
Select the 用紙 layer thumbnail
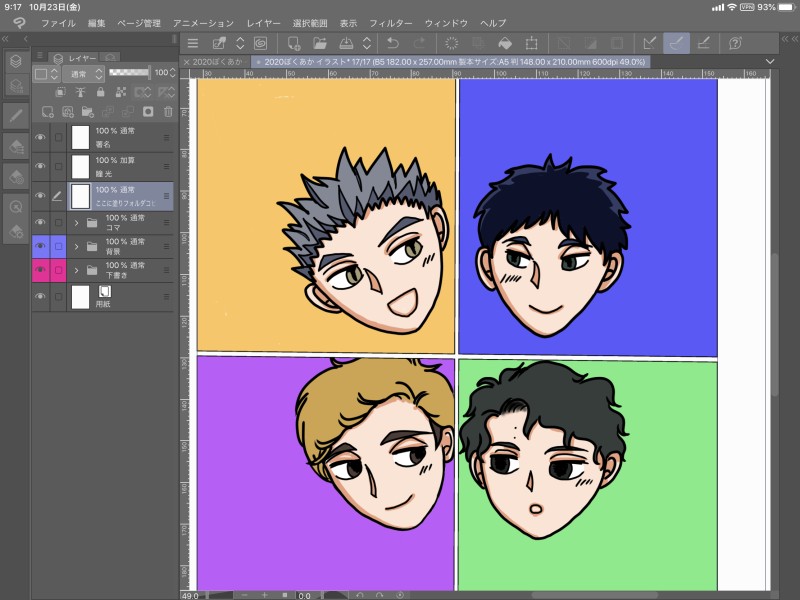pyautogui.click(x=81, y=297)
